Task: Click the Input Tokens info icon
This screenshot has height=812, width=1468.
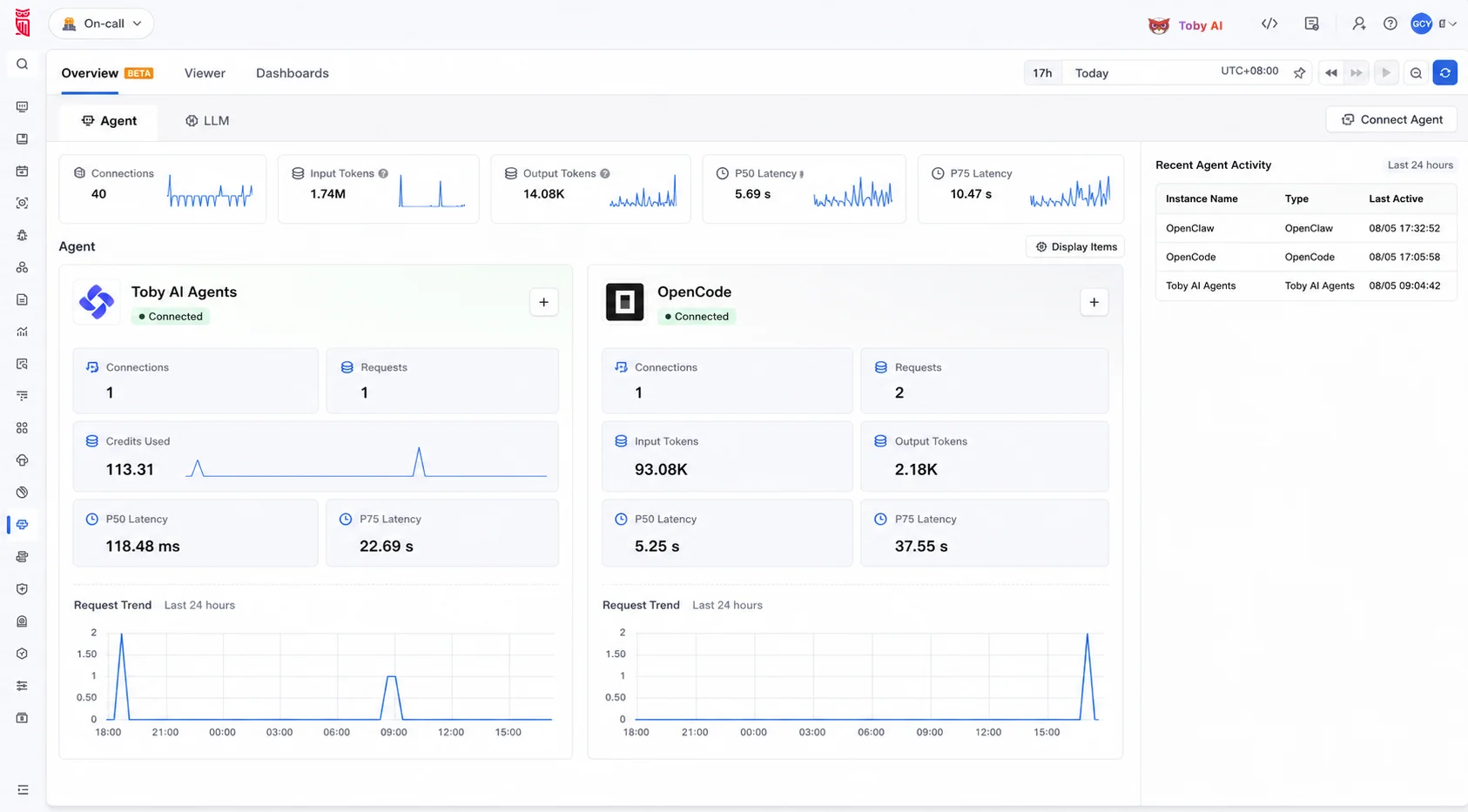Action: tap(383, 174)
